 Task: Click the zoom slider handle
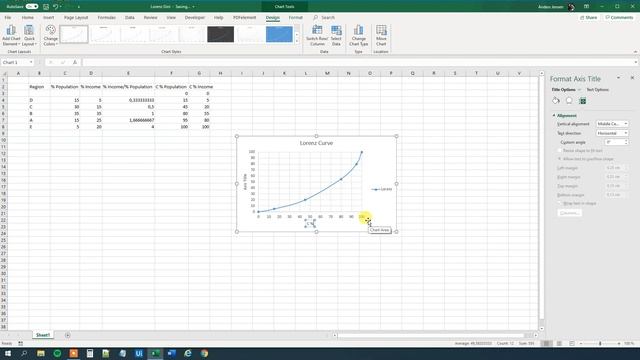600,344
